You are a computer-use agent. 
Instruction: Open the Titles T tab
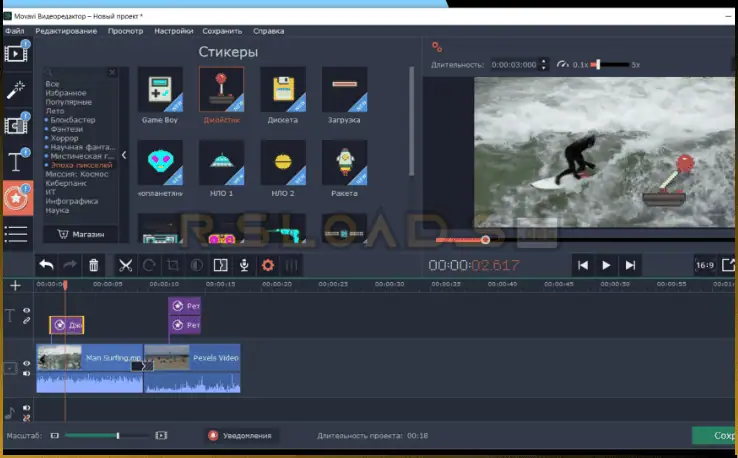16,161
